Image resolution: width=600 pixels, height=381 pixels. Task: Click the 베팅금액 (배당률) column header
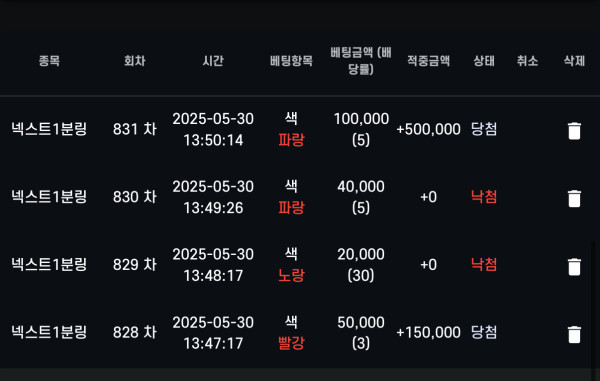pos(361,61)
